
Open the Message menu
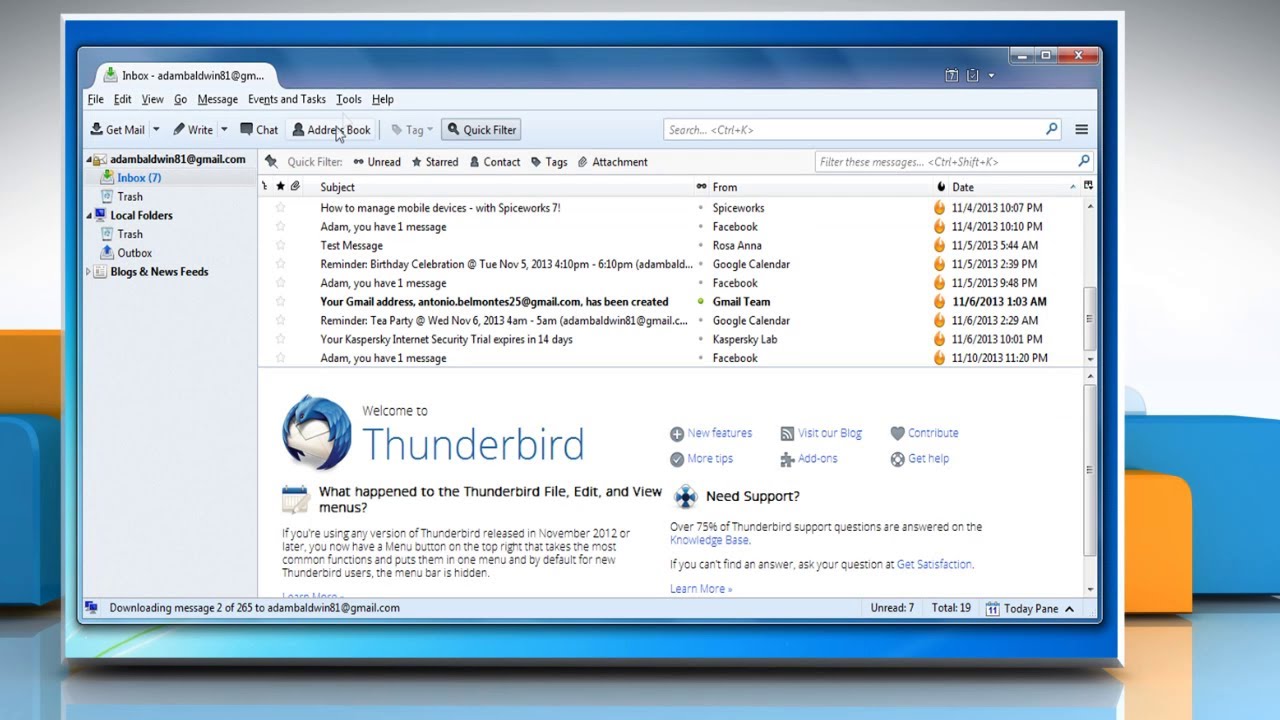pyautogui.click(x=218, y=99)
